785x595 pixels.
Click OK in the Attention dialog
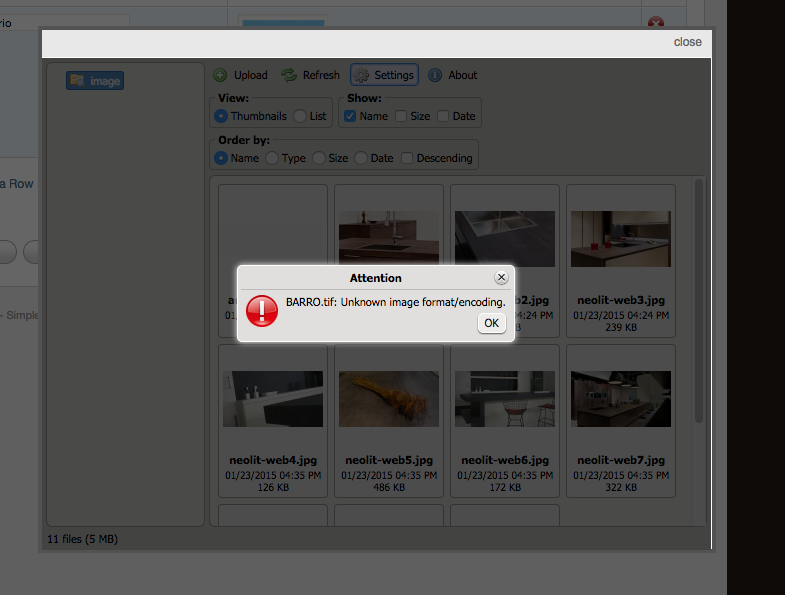[x=492, y=323]
